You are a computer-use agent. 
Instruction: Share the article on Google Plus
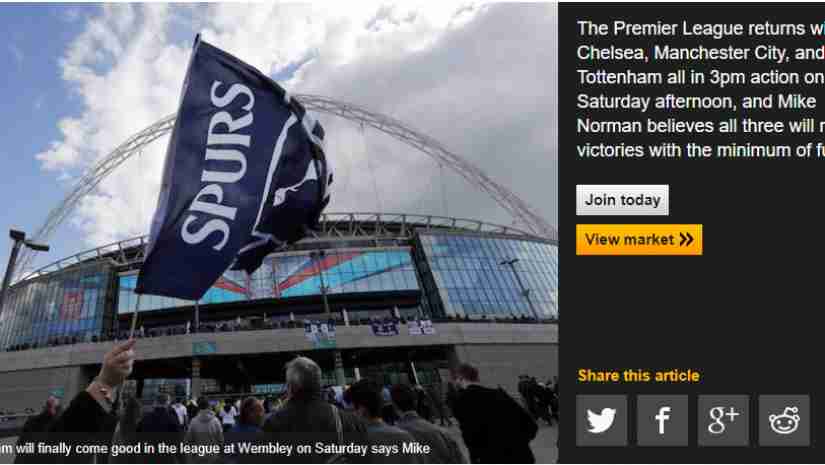[723, 420]
